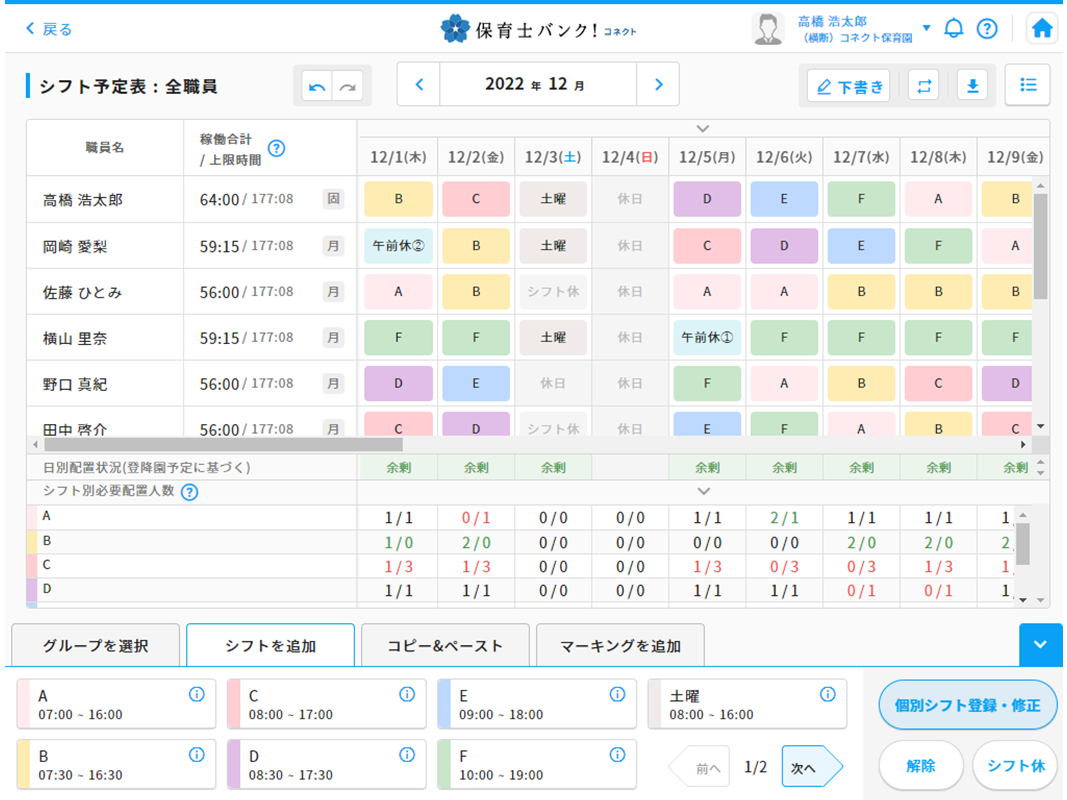Collapse the bottom panel with blue chevron
This screenshot has width=1067, height=800.
1040,645
